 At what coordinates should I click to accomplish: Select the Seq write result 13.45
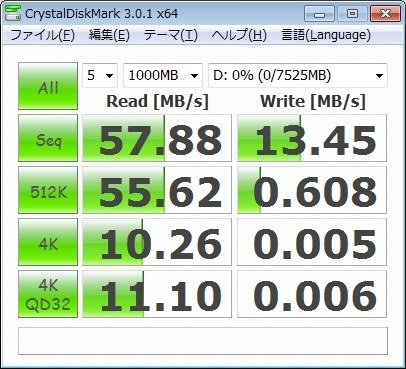312,138
